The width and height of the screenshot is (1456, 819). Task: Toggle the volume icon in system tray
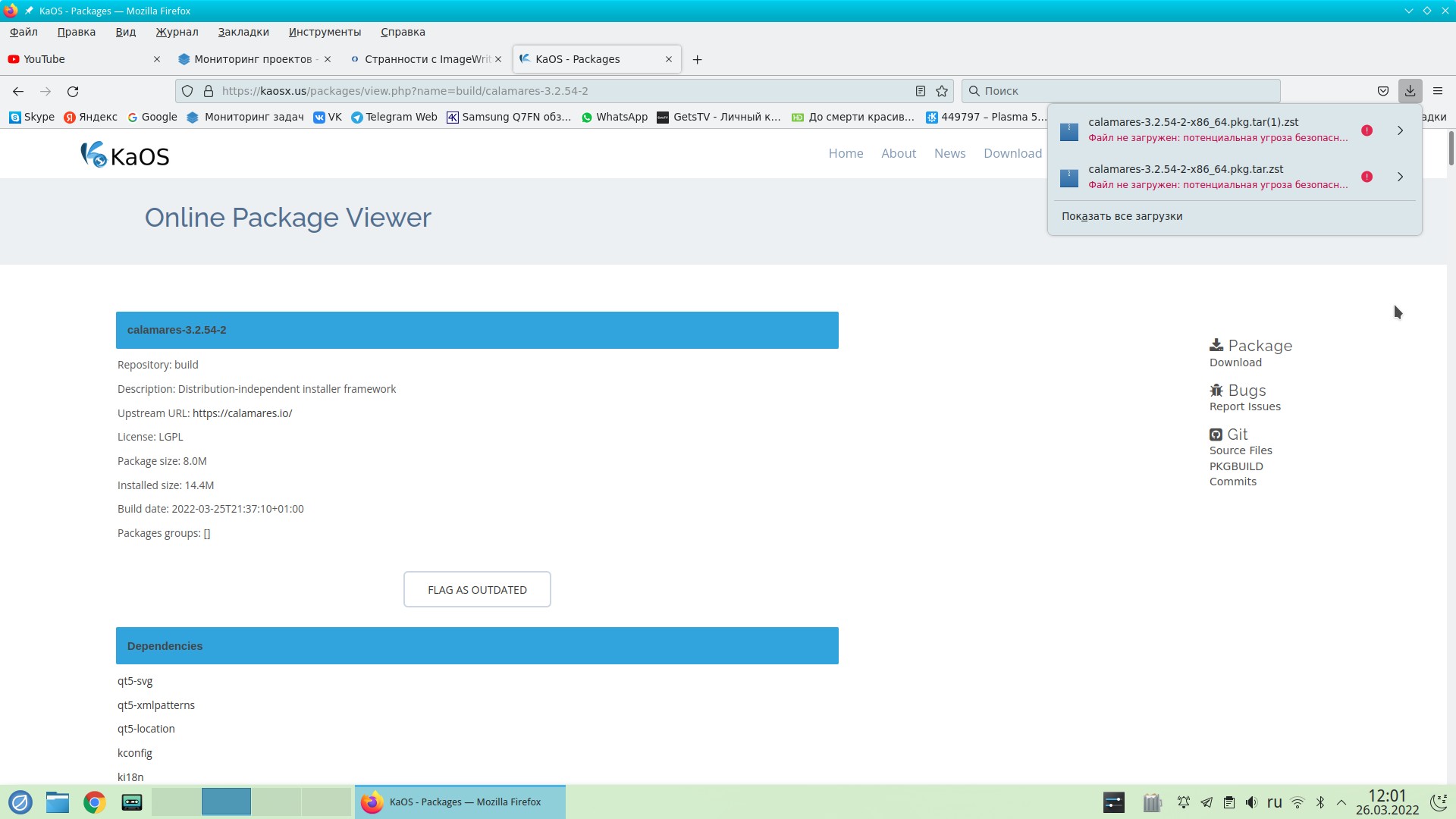click(x=1251, y=802)
